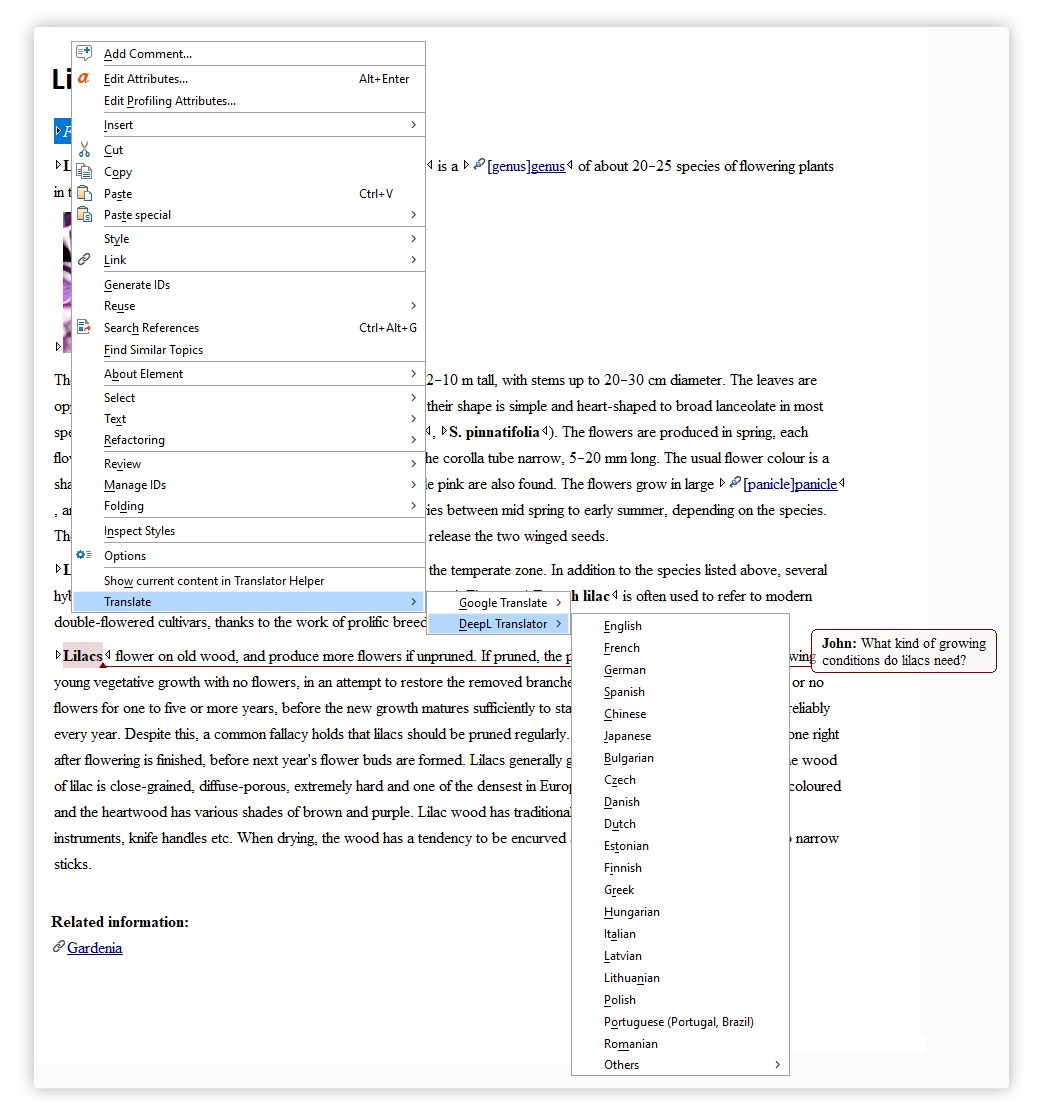
Task: Select Hungarian language option
Action: pos(680,912)
